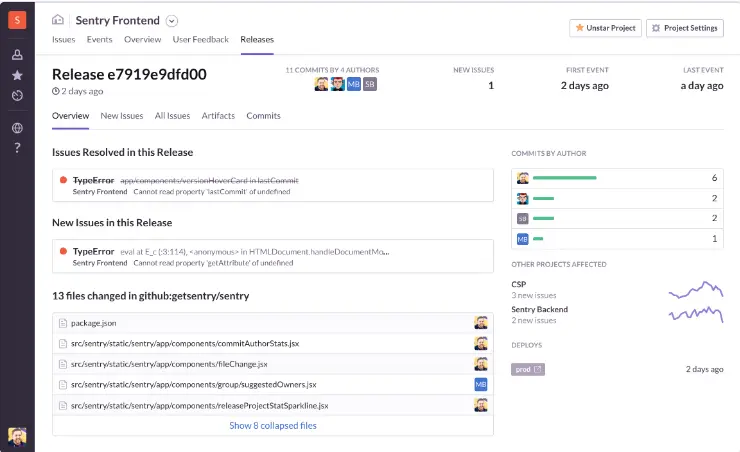The height and width of the screenshot is (452, 740).
Task: Click the commitAuthorStats.jsx file row
Action: point(273,343)
